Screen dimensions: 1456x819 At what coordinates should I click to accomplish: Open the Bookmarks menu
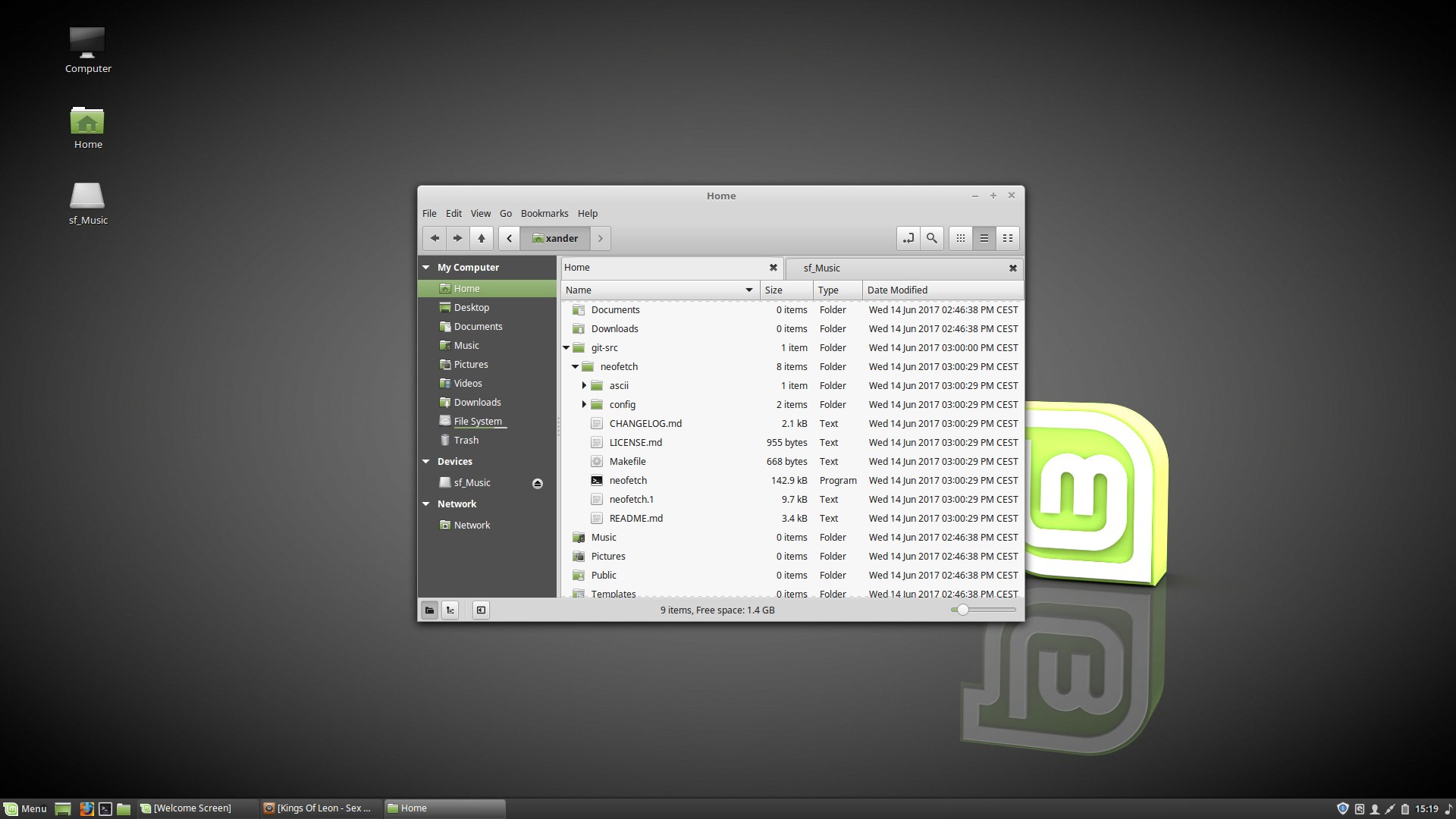coord(544,214)
